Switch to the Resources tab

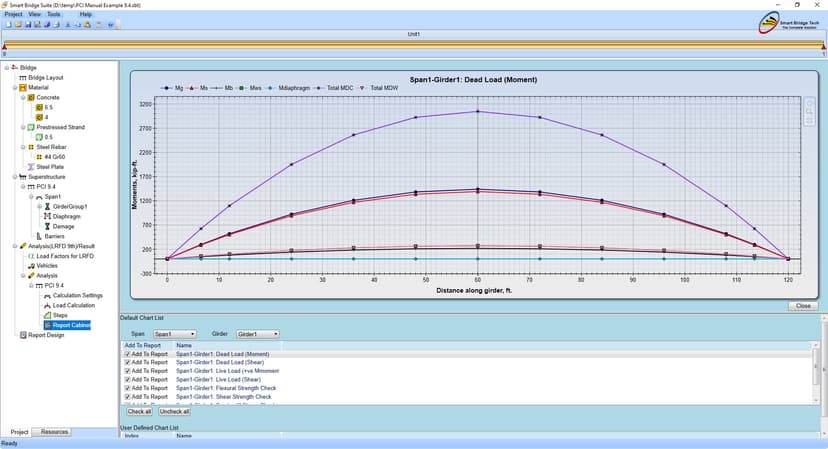pyautogui.click(x=54, y=432)
